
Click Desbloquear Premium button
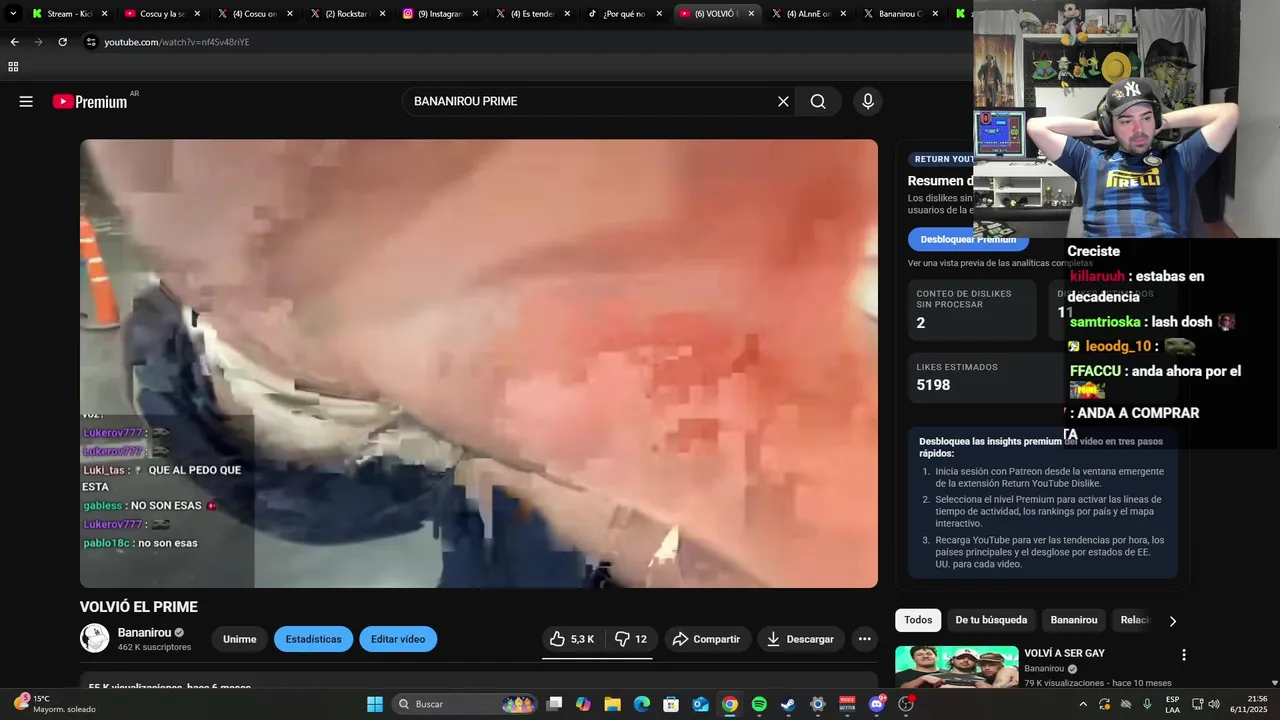click(968, 239)
